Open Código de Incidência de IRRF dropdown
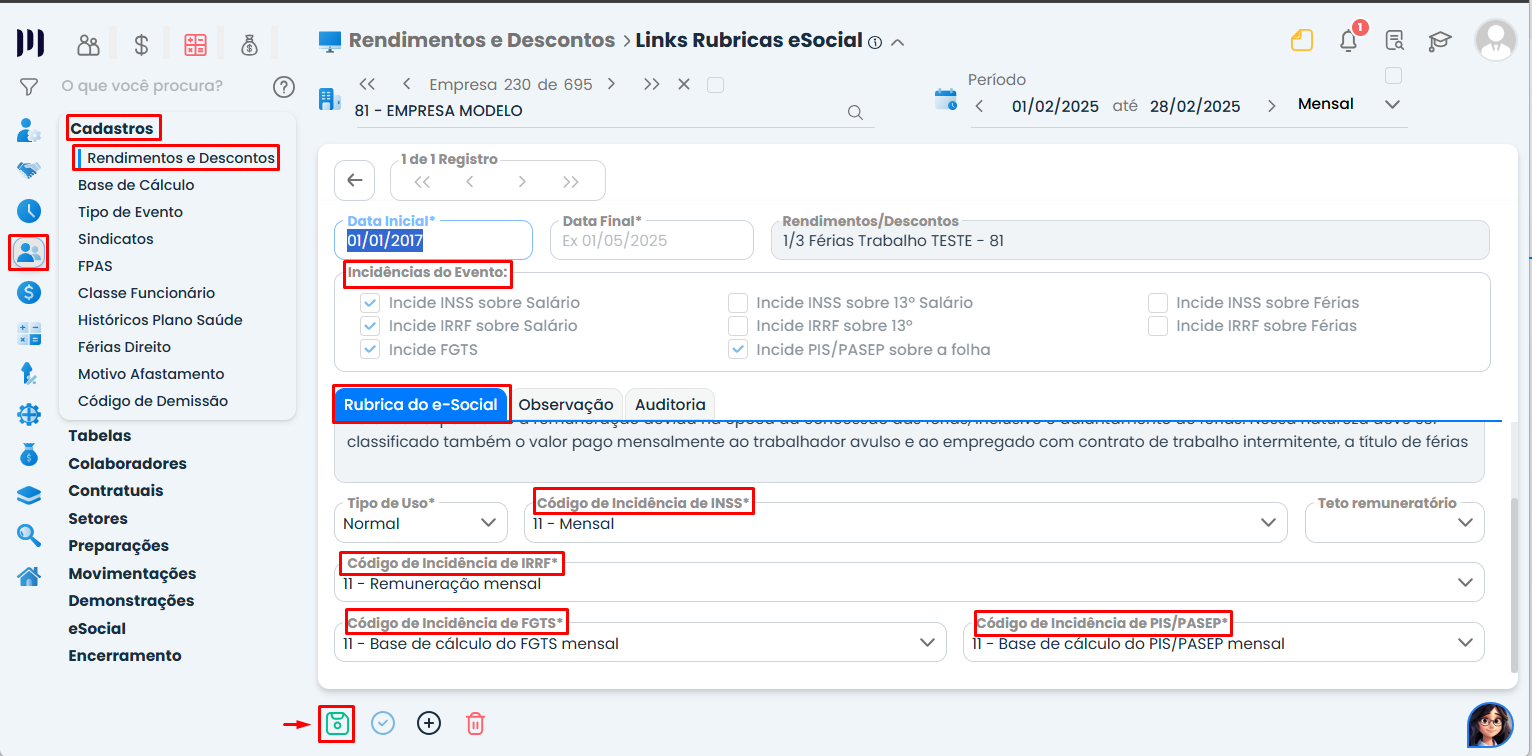 909,583
